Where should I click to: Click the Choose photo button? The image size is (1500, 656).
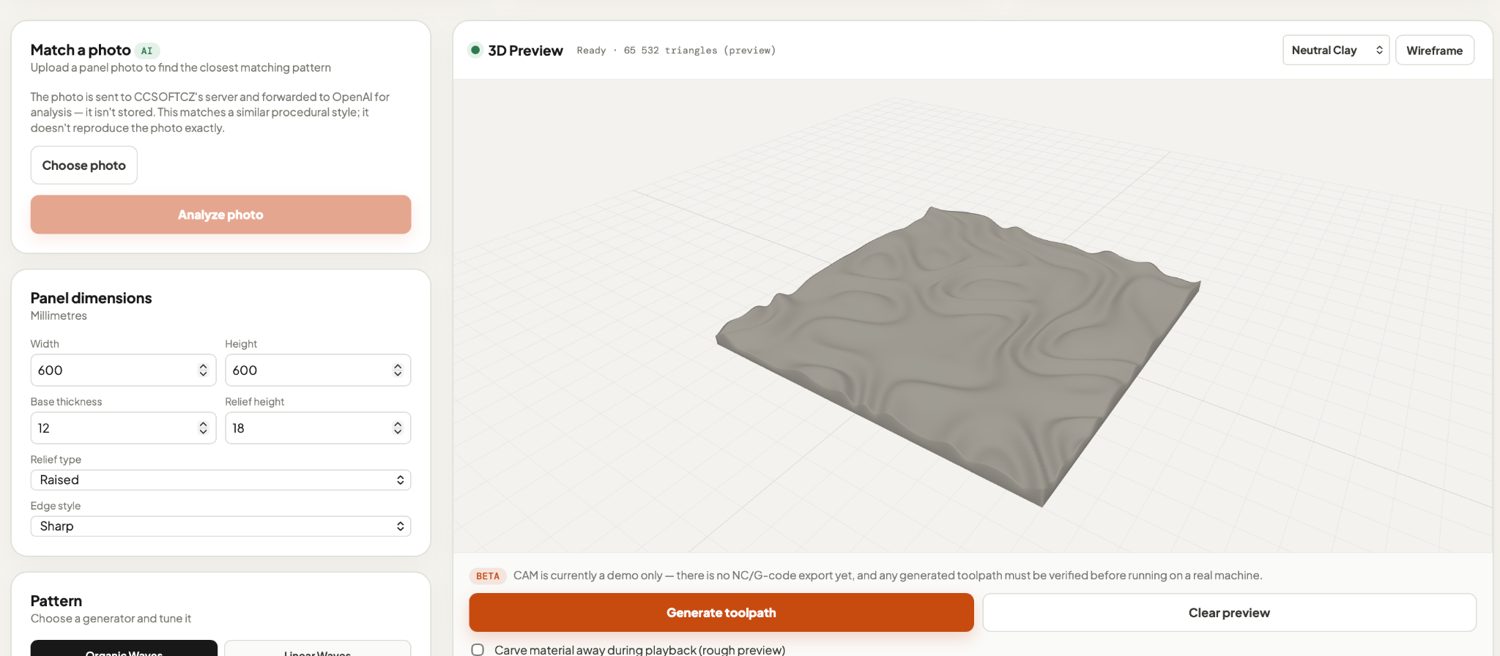click(x=84, y=165)
